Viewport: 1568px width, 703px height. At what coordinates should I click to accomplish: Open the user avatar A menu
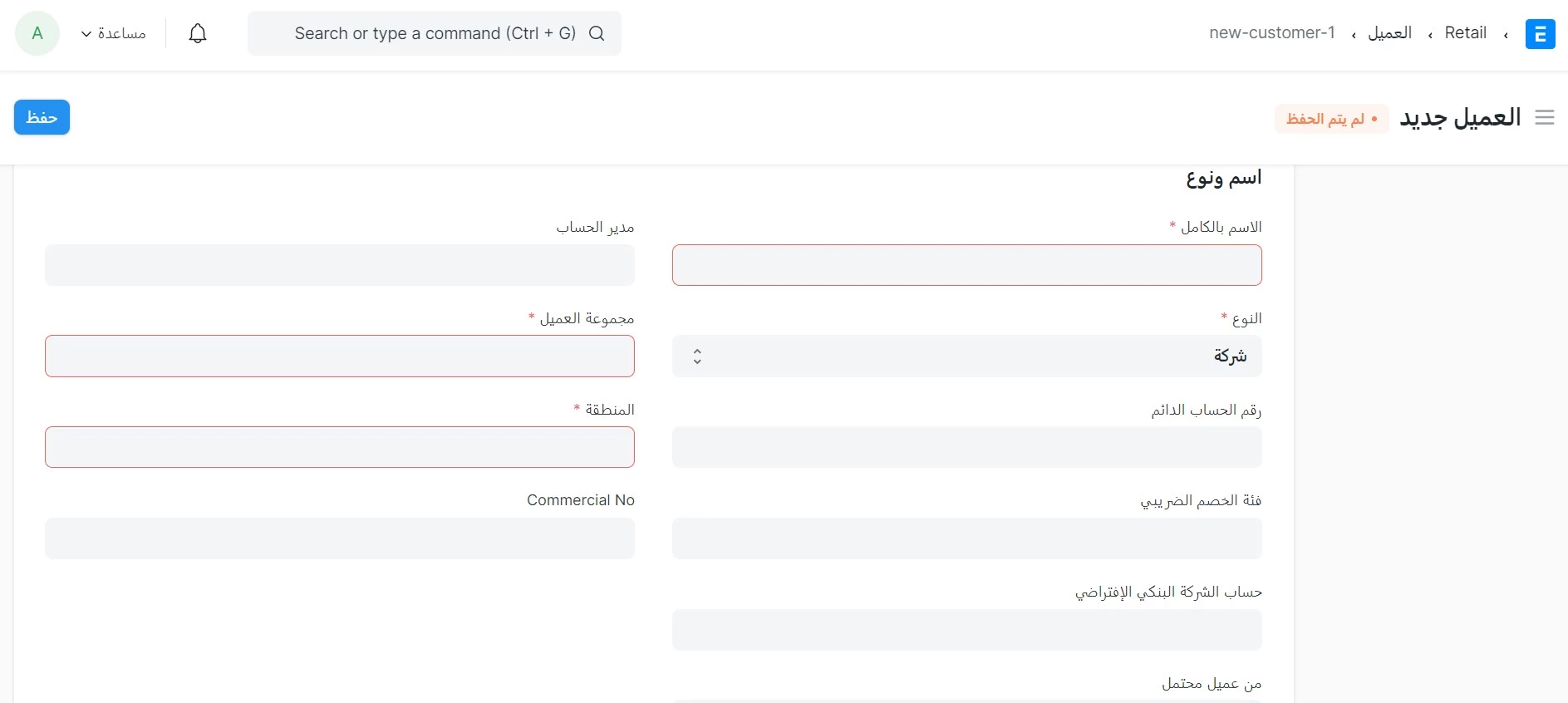click(37, 33)
